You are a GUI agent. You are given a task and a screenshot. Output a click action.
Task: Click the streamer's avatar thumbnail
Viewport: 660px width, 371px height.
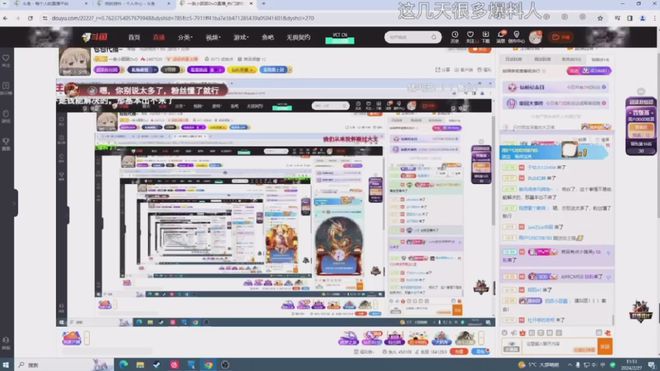click(x=75, y=61)
